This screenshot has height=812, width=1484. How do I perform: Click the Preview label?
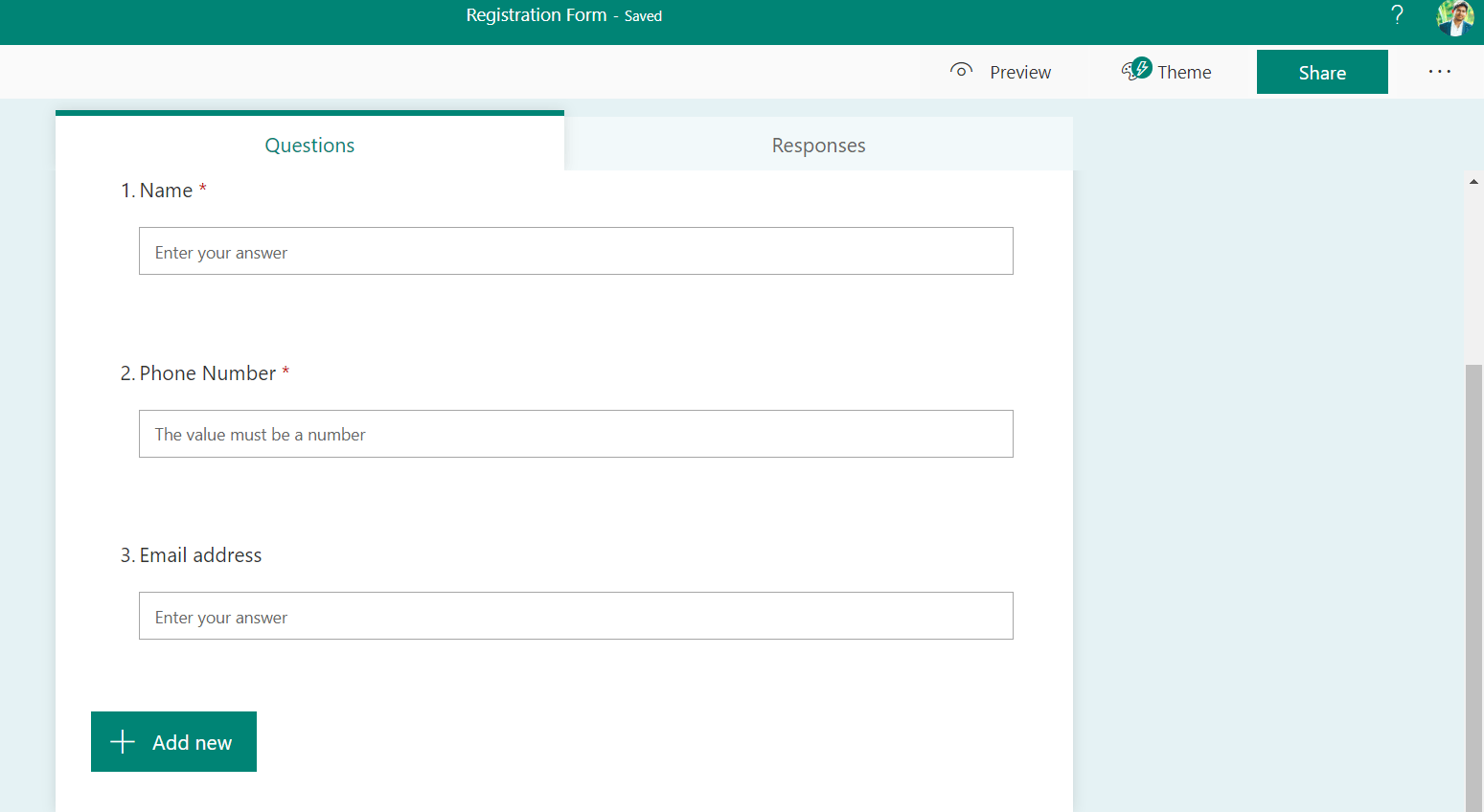(x=1020, y=73)
